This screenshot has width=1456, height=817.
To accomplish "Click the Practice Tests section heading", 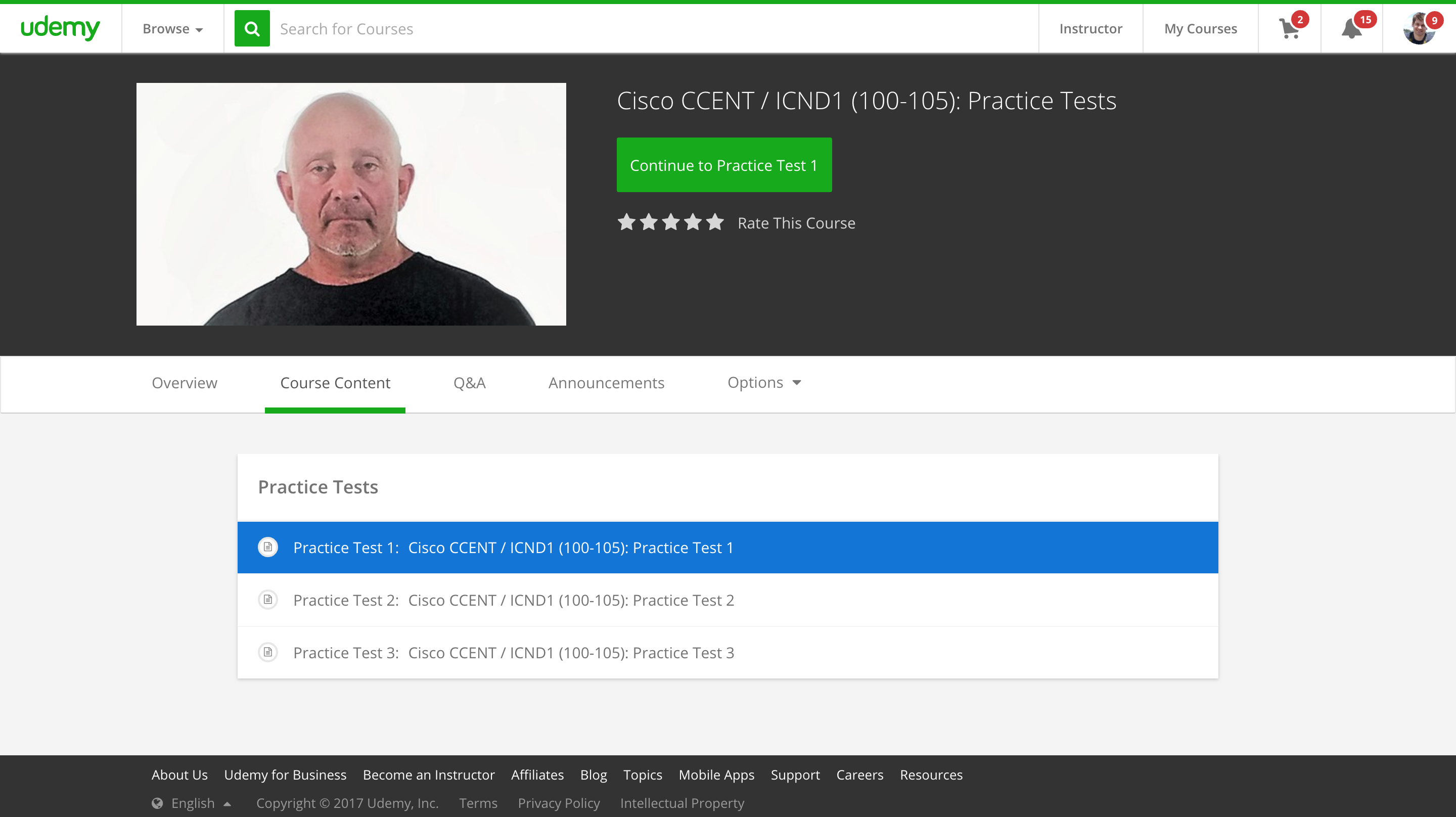I will [317, 487].
